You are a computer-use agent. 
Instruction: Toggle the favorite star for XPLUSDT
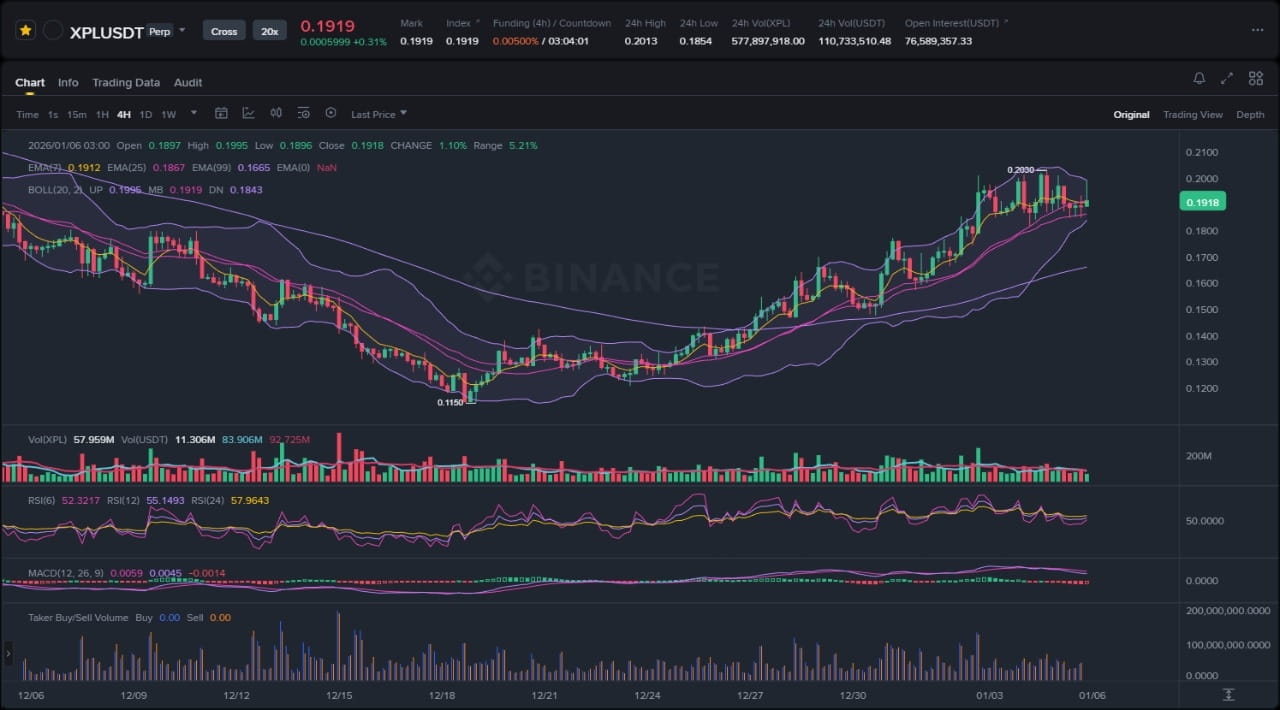[26, 31]
